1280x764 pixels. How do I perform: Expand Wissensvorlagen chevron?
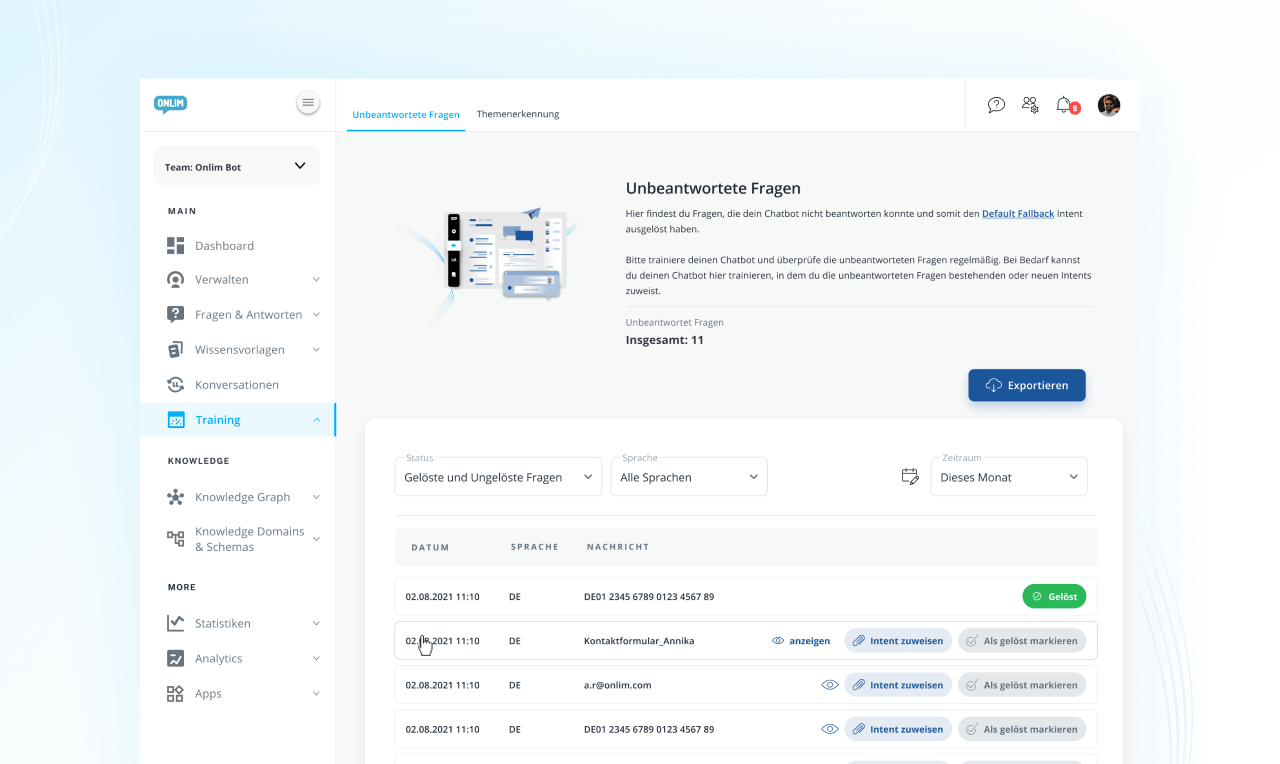pyautogui.click(x=316, y=350)
